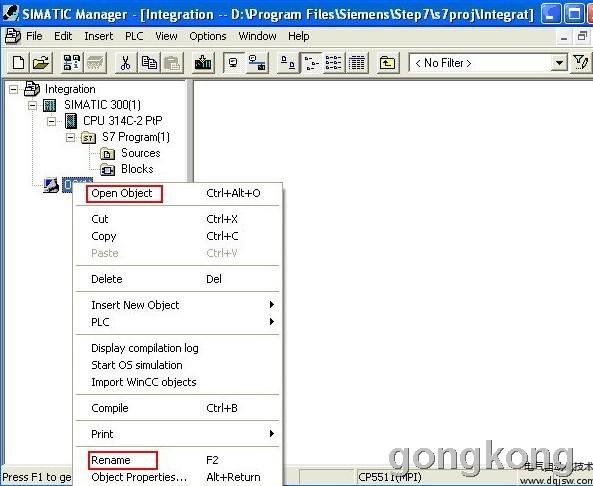This screenshot has width=593, height=486.
Task: Click the Copy toolbar icon
Action: tap(149, 62)
